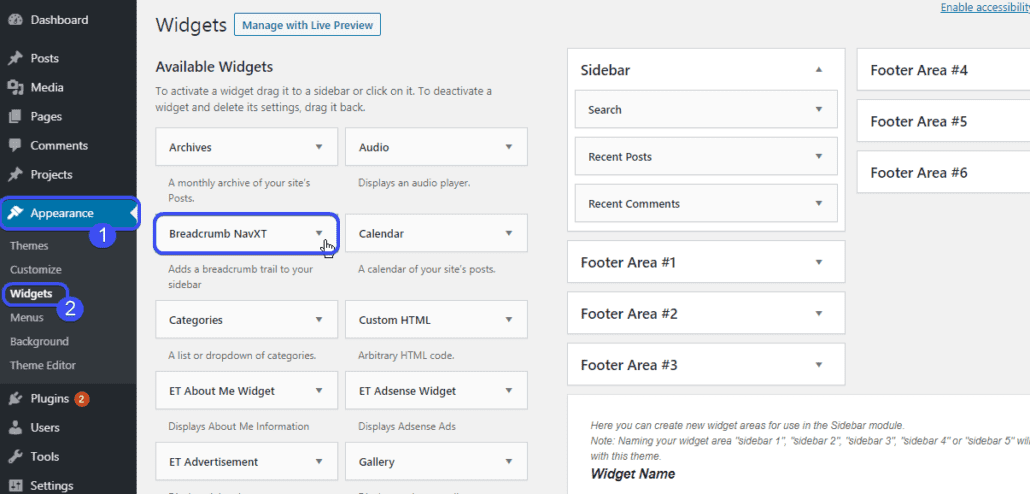Open Background under Appearance
Screen dimensions: 1030x494
click(39, 342)
